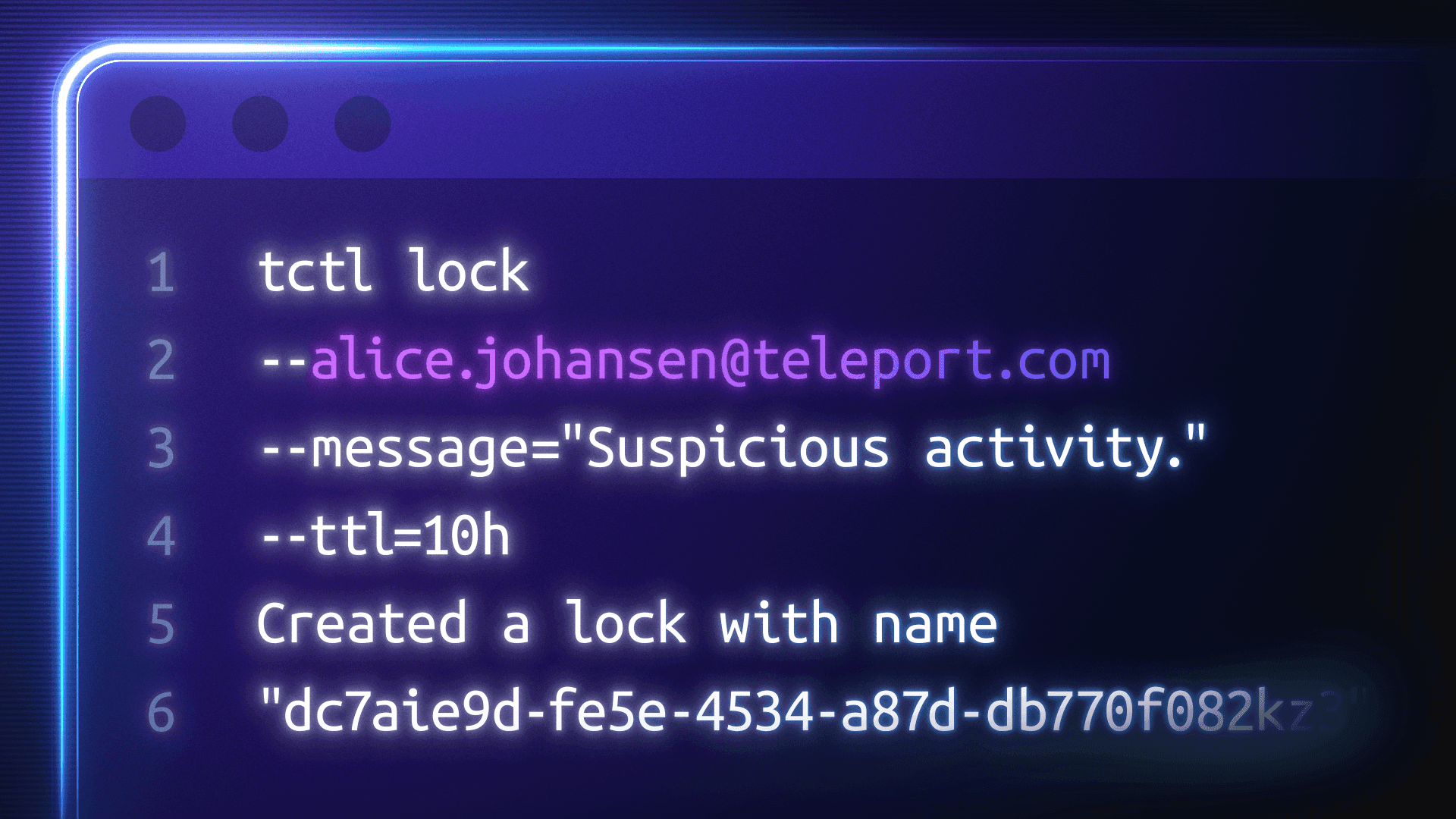The width and height of the screenshot is (1456, 819).
Task: Click the first window control dot
Action: (x=158, y=124)
